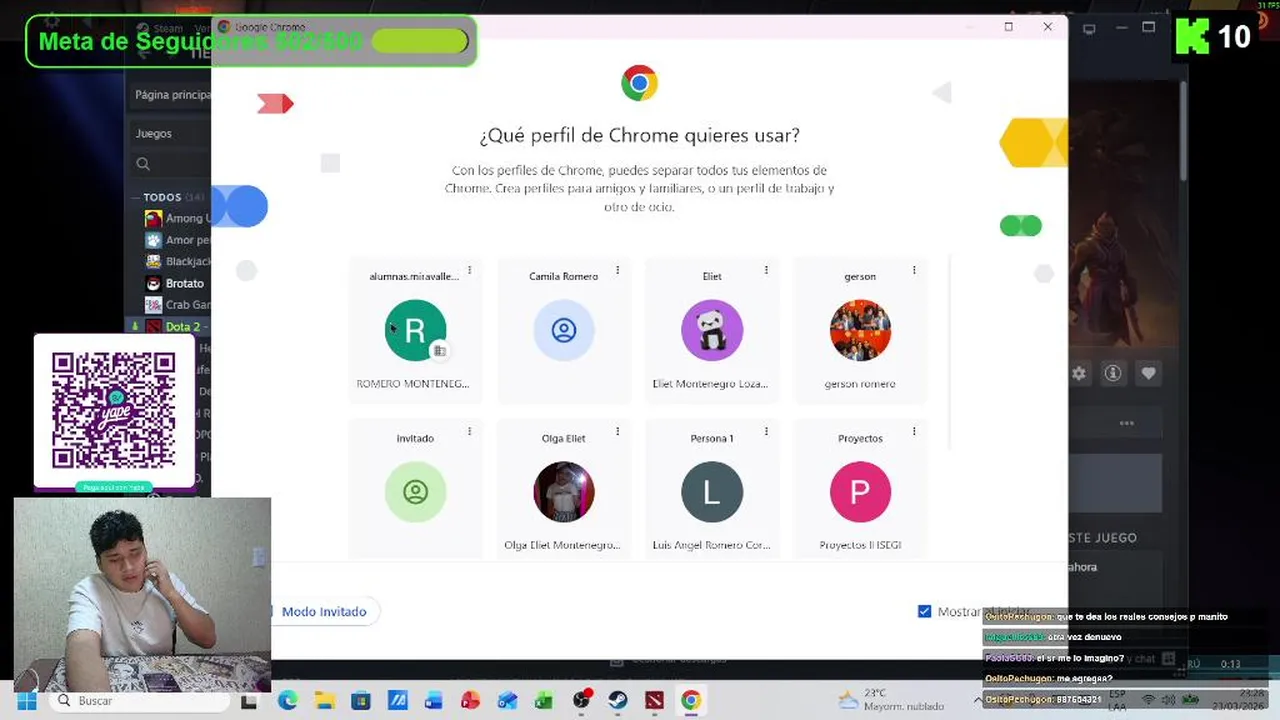Click 'ROMERO MONTENEGR...' profile label
Image resolution: width=1280 pixels, height=720 pixels.
click(x=413, y=384)
